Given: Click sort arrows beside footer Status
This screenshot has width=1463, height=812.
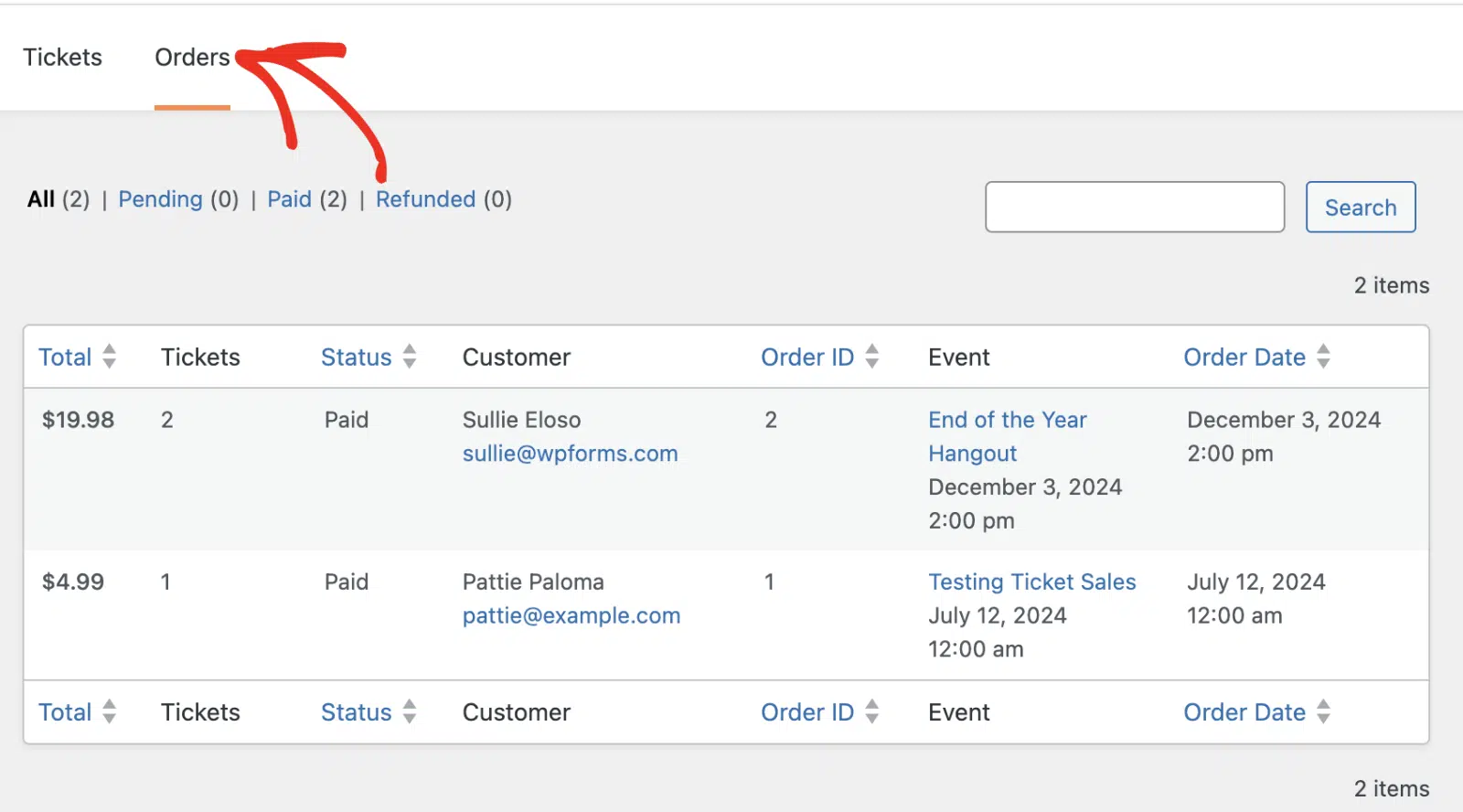Looking at the screenshot, I should tap(410, 711).
